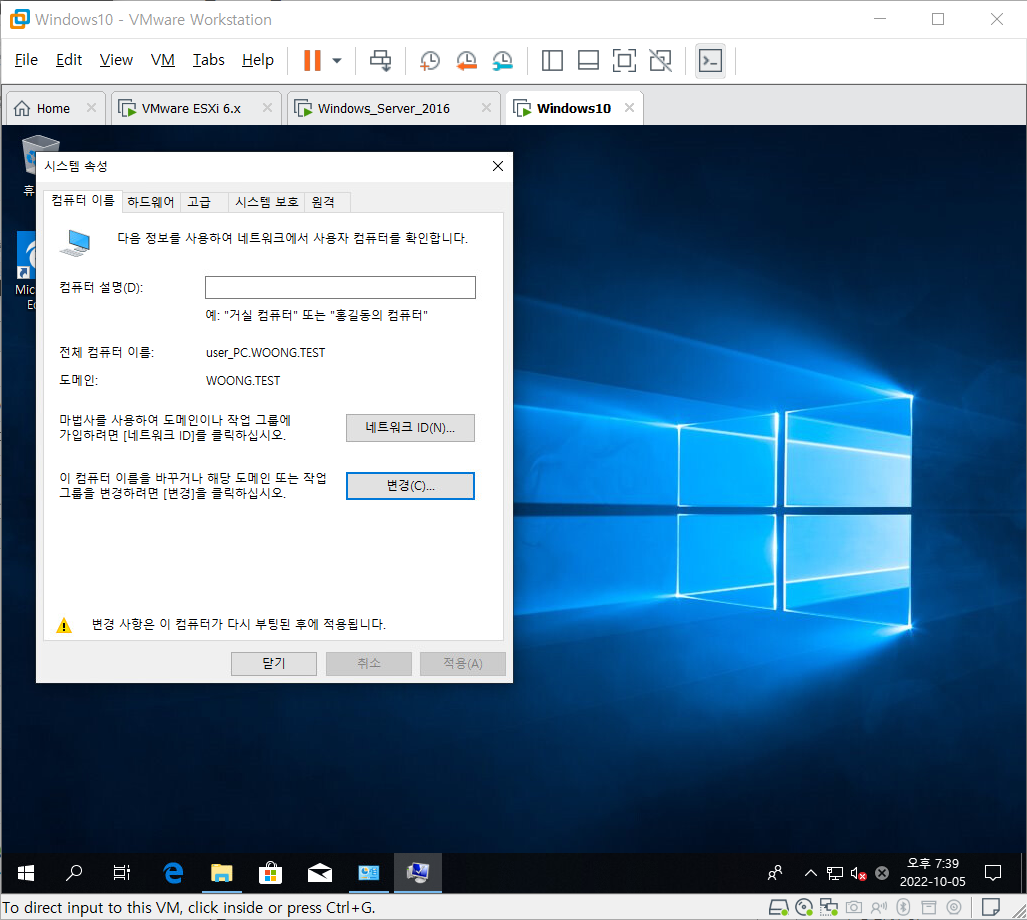This screenshot has height=920, width=1027.
Task: Click the 네트워크 ID(N)... button
Action: pos(410,428)
